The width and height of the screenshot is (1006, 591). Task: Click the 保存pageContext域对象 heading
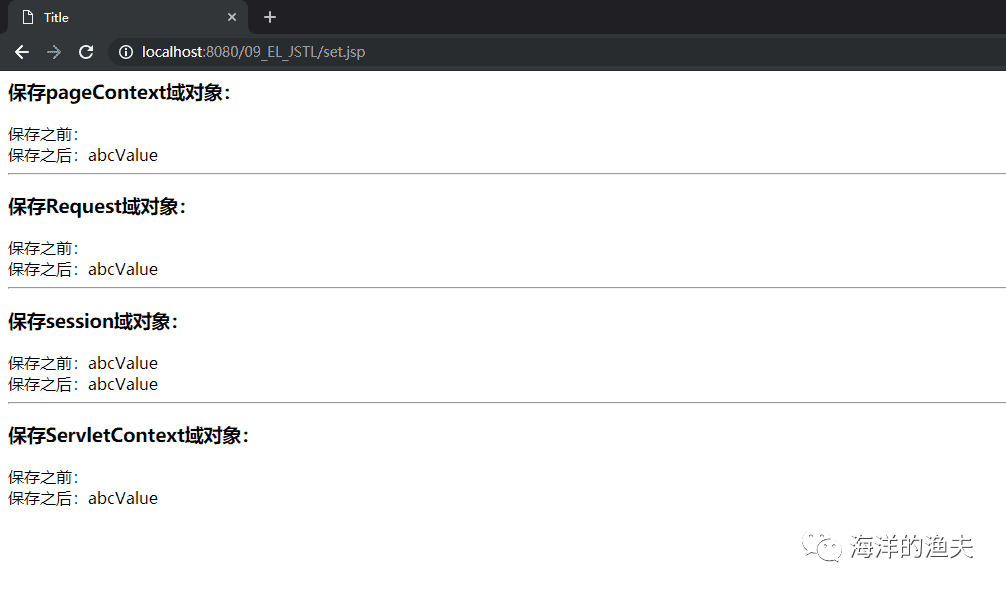[x=120, y=92]
